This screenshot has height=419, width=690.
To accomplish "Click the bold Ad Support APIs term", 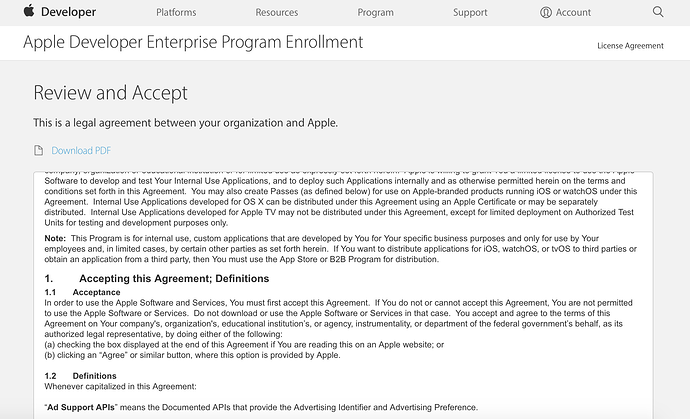I will coord(81,407).
